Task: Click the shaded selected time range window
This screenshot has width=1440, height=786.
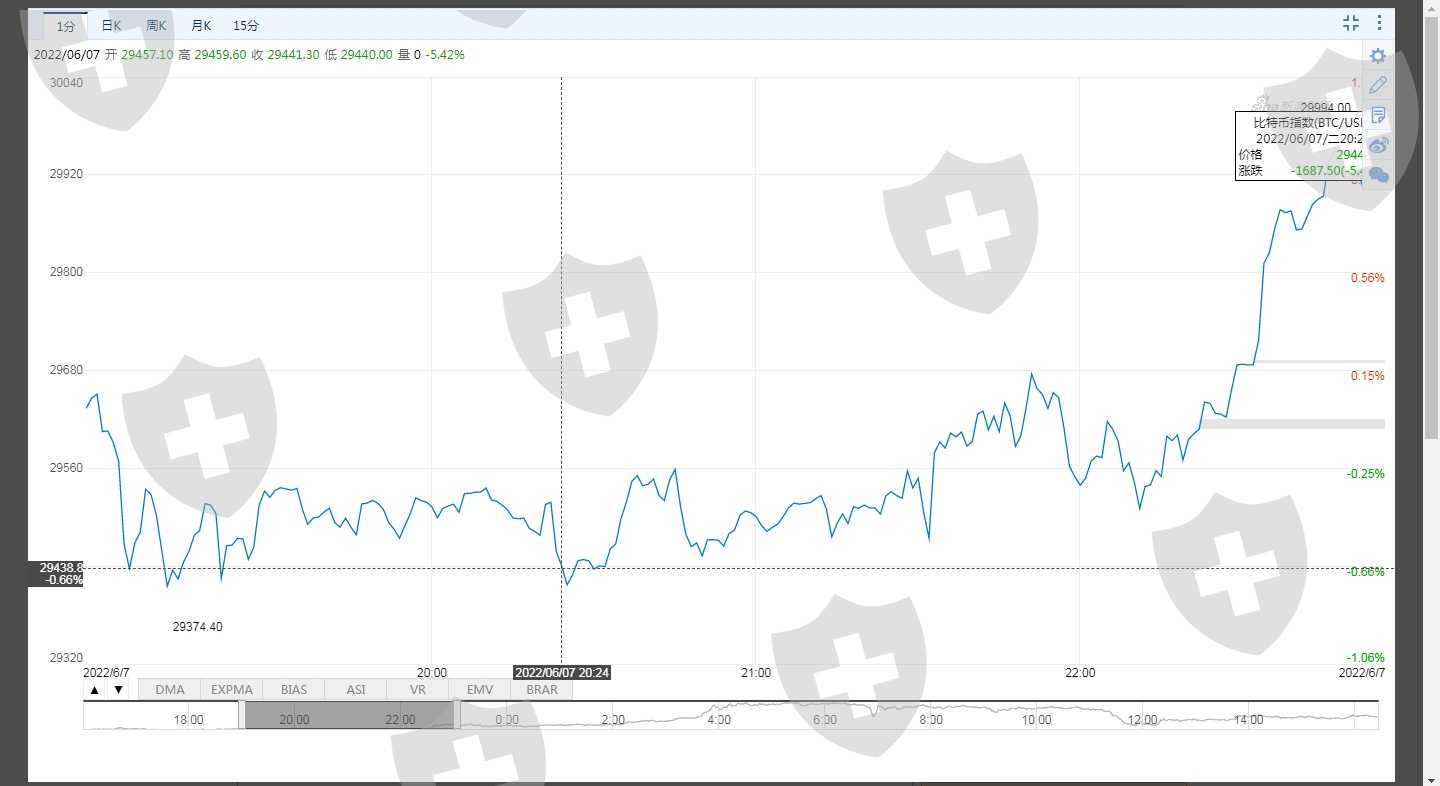Action: click(349, 715)
